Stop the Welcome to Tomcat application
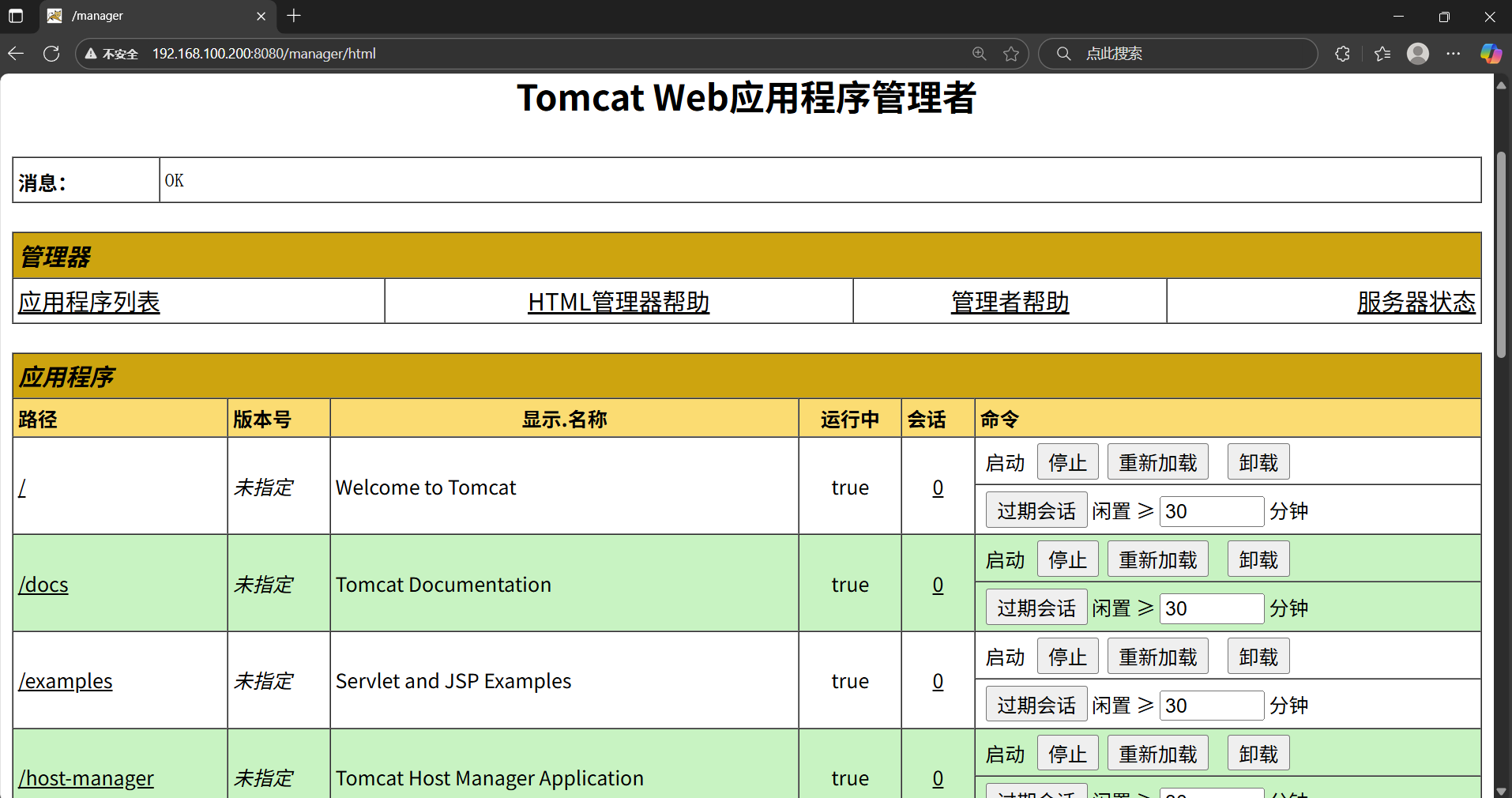1512x798 pixels. (x=1067, y=461)
